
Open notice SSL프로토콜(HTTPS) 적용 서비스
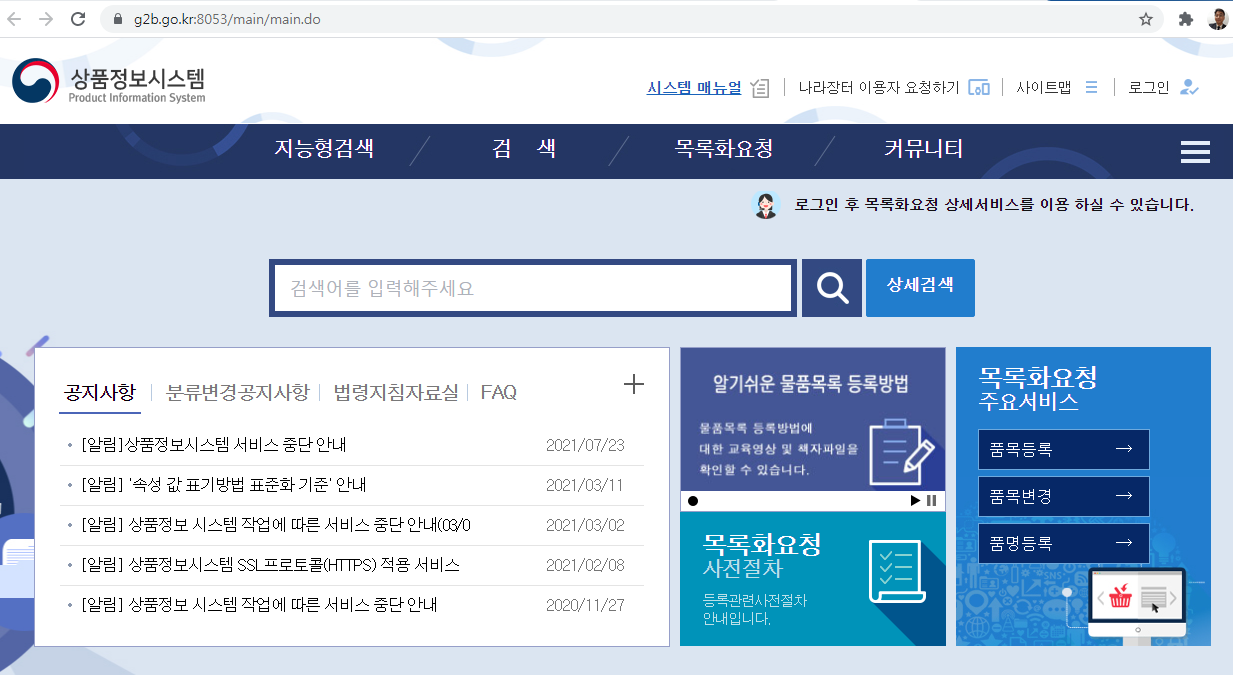270,565
